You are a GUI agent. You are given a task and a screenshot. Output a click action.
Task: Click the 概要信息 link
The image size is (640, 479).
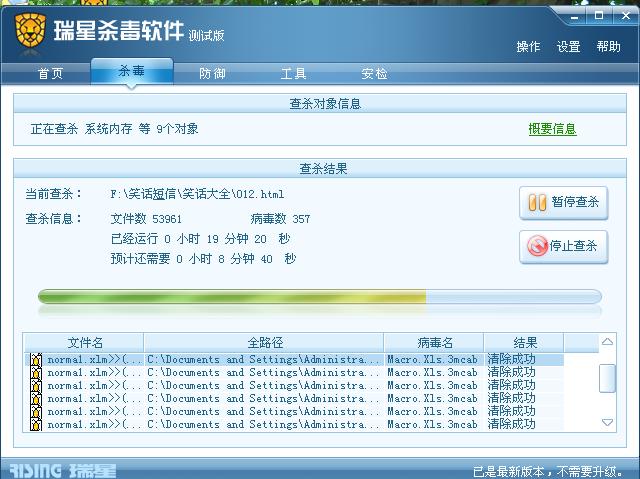552,129
